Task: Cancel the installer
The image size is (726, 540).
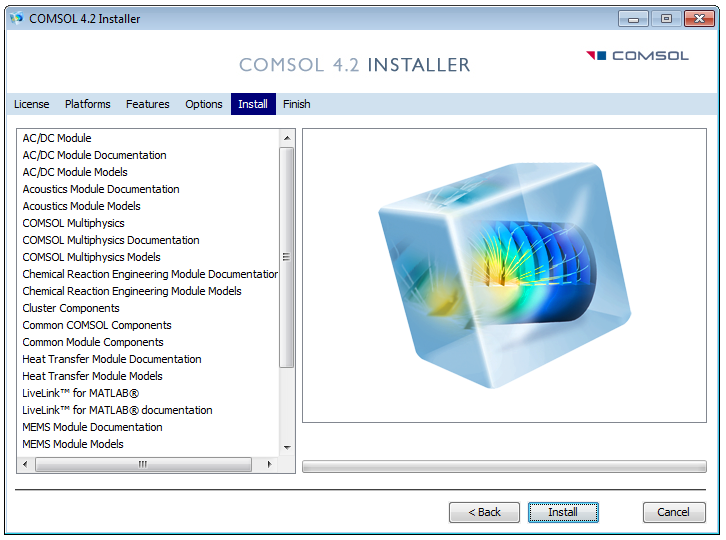Action: coord(674,512)
